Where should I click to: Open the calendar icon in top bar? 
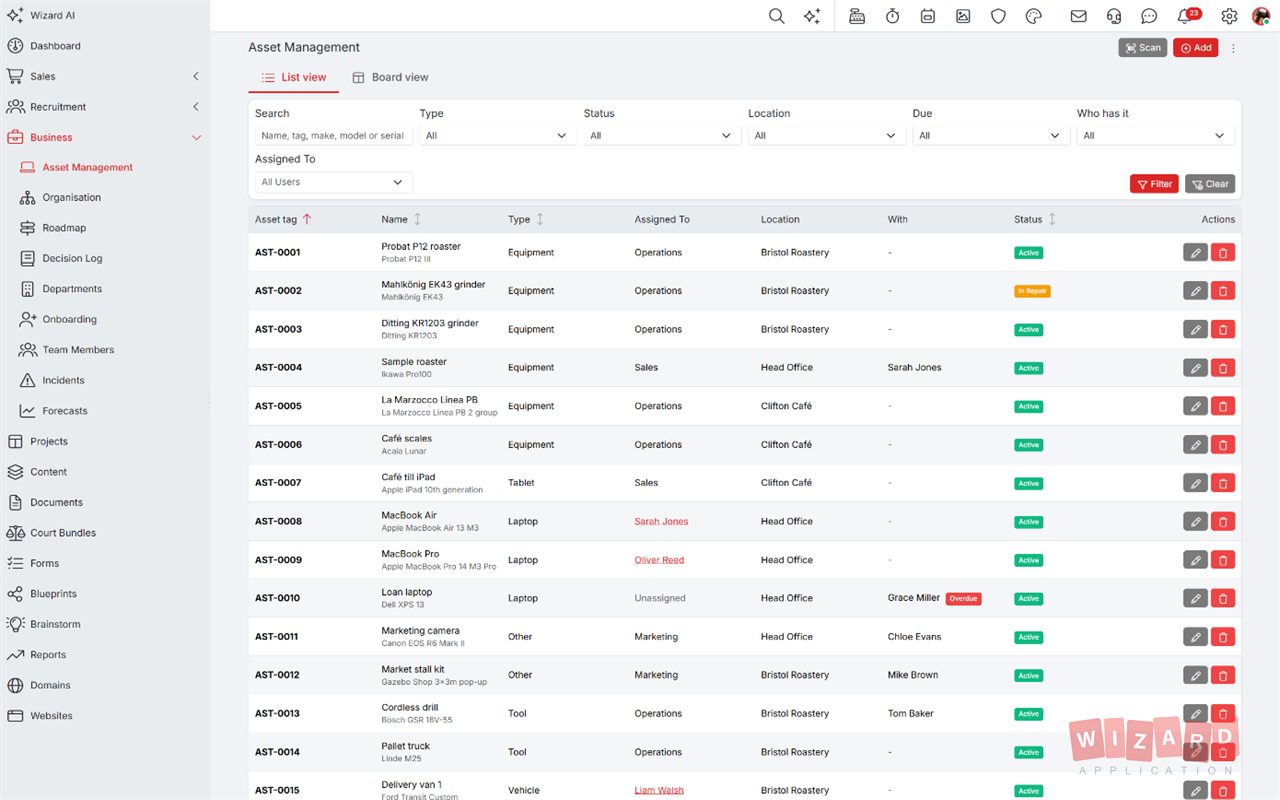928,16
